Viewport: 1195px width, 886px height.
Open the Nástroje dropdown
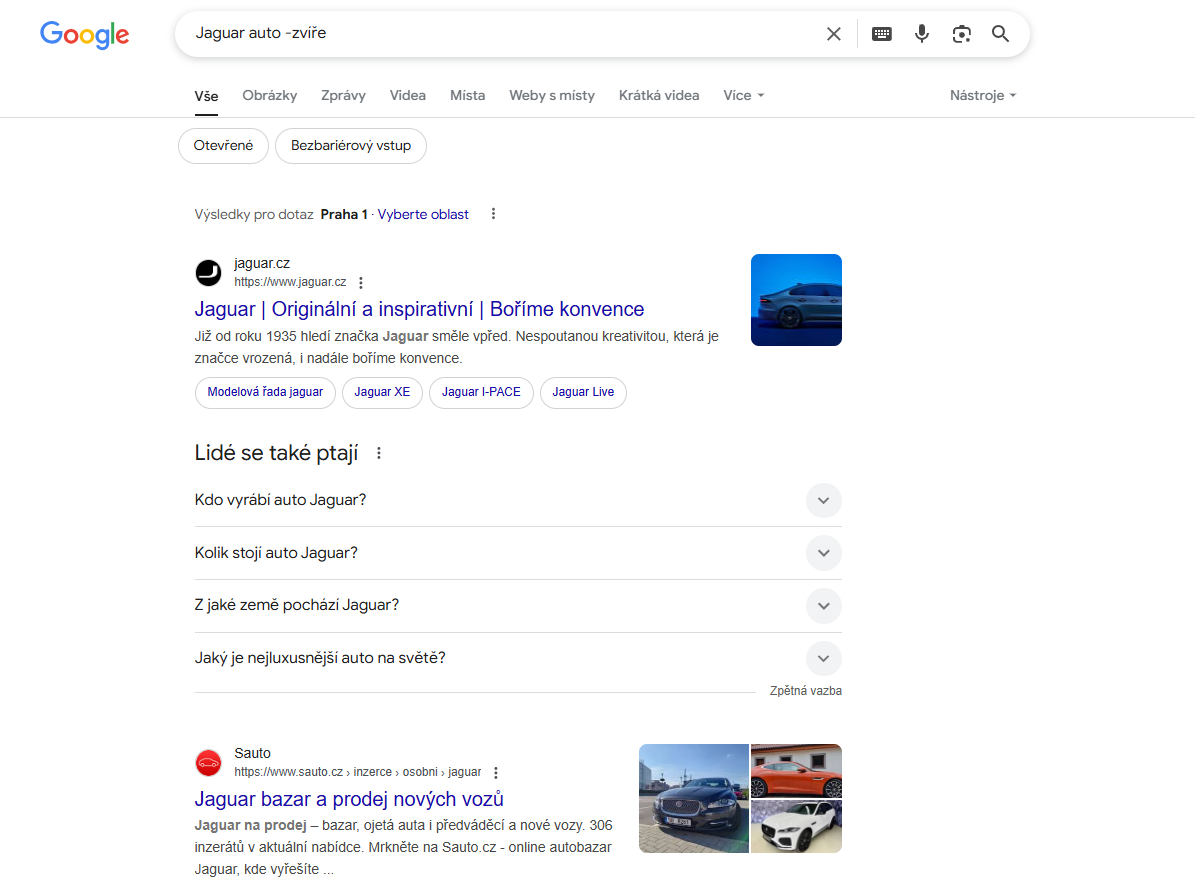click(x=982, y=95)
